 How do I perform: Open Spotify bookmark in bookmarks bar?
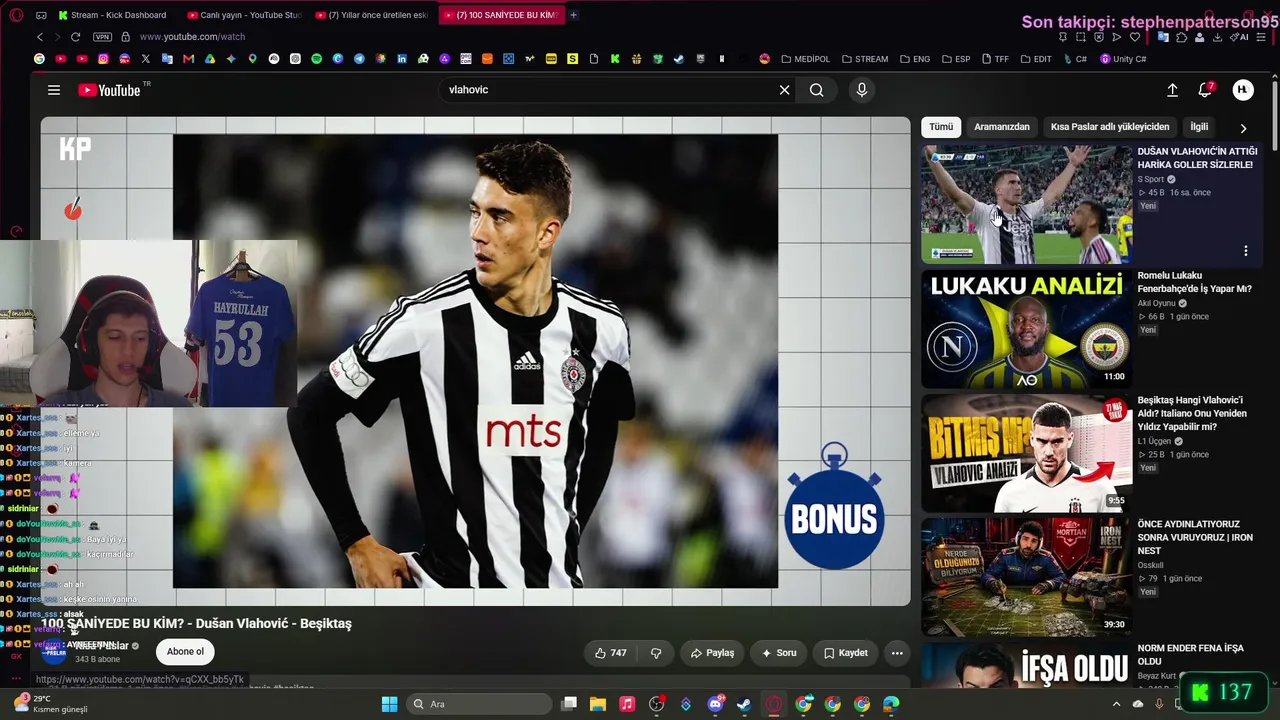[316, 59]
